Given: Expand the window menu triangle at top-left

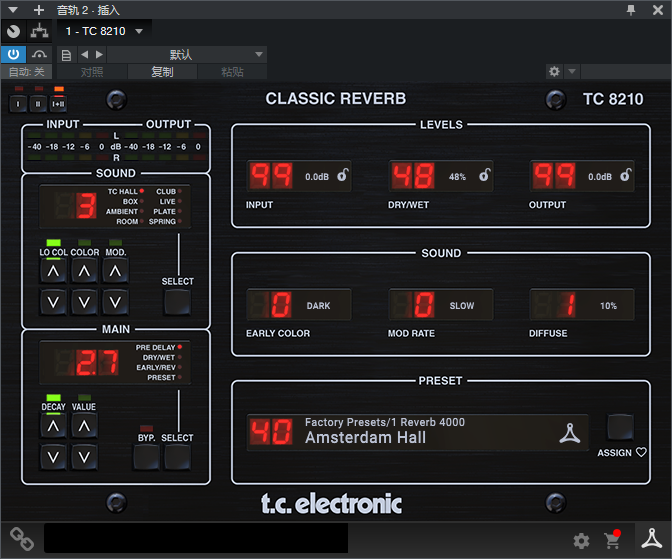Looking at the screenshot, I should (13, 9).
